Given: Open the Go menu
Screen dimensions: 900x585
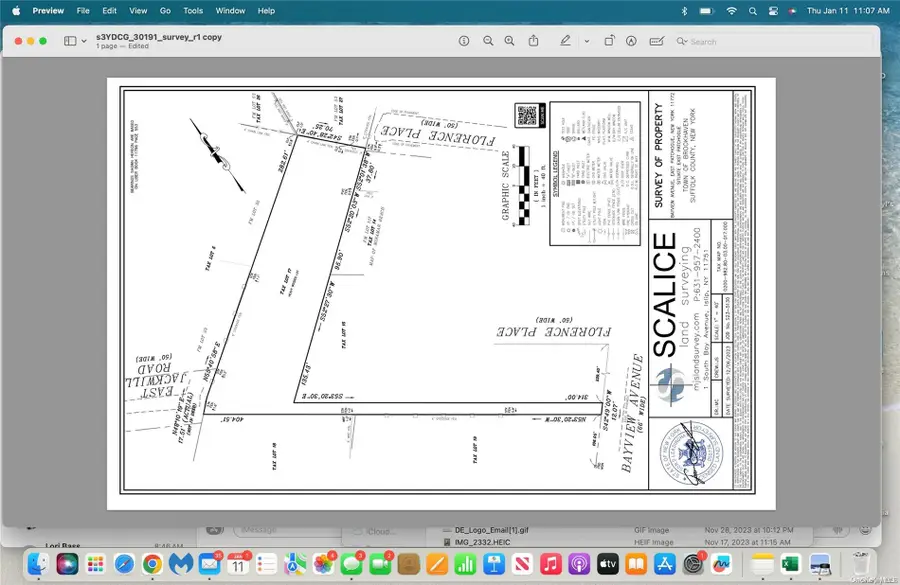Looking at the screenshot, I should click(165, 11).
